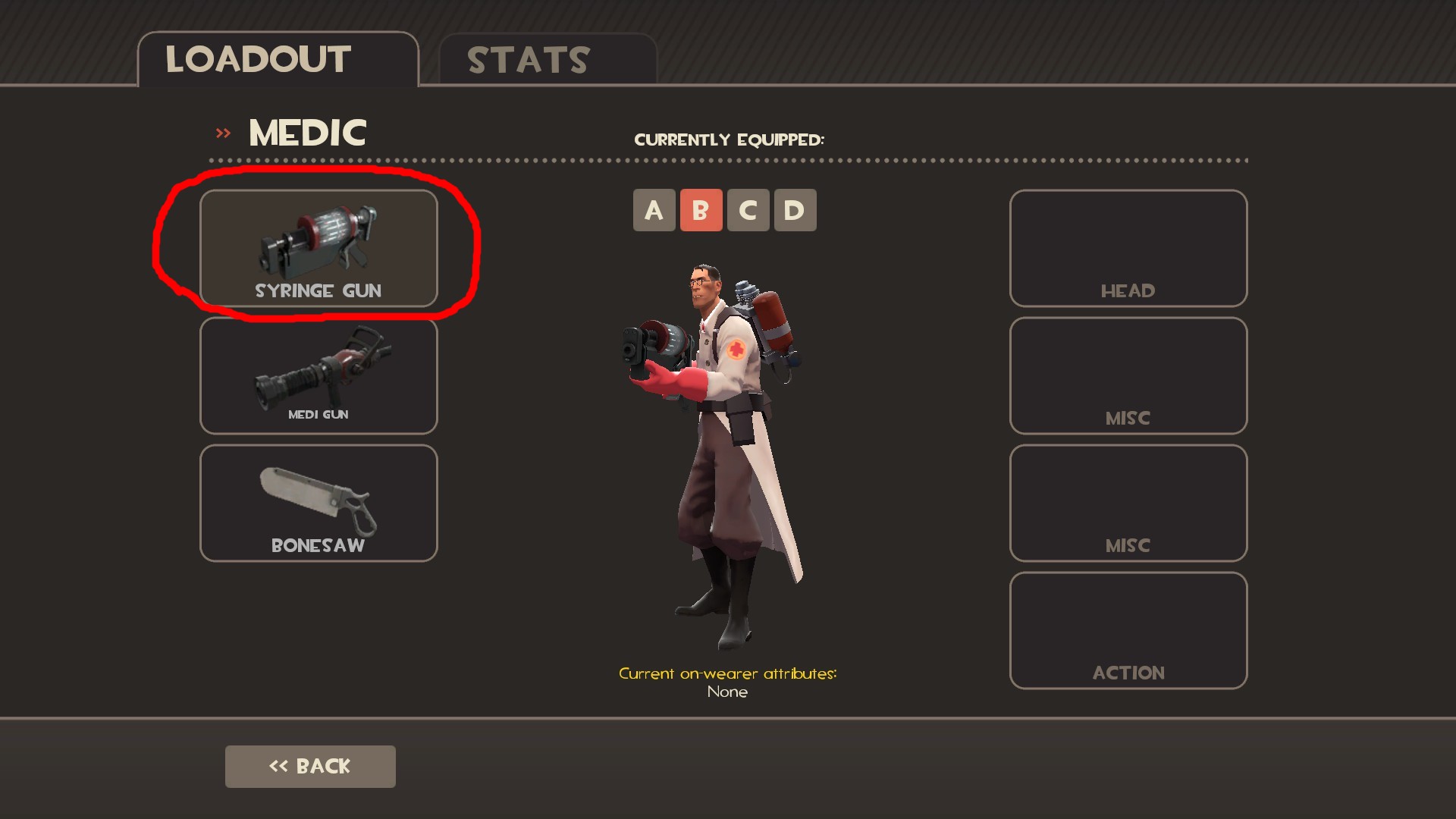The width and height of the screenshot is (1456, 819).
Task: Click the red double-arrow beside Medic
Action: point(223,133)
